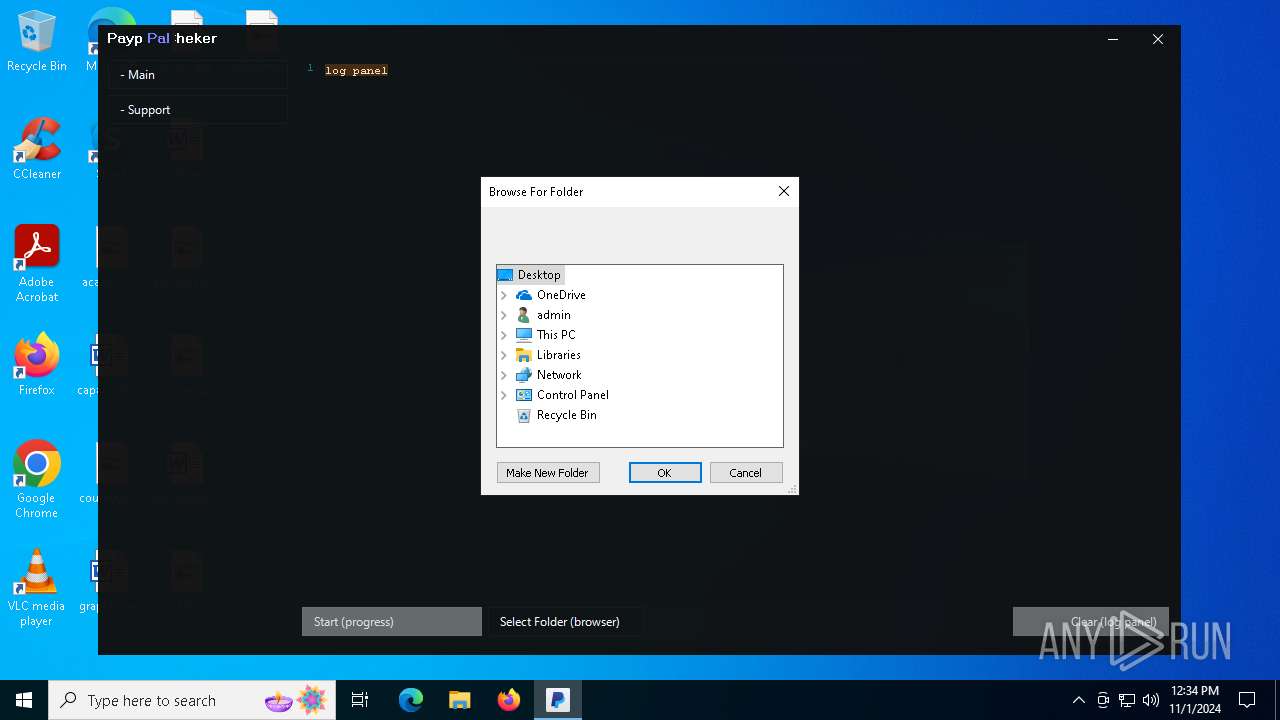Image resolution: width=1280 pixels, height=720 pixels.
Task: Expand the admin folder node
Action: [x=504, y=315]
